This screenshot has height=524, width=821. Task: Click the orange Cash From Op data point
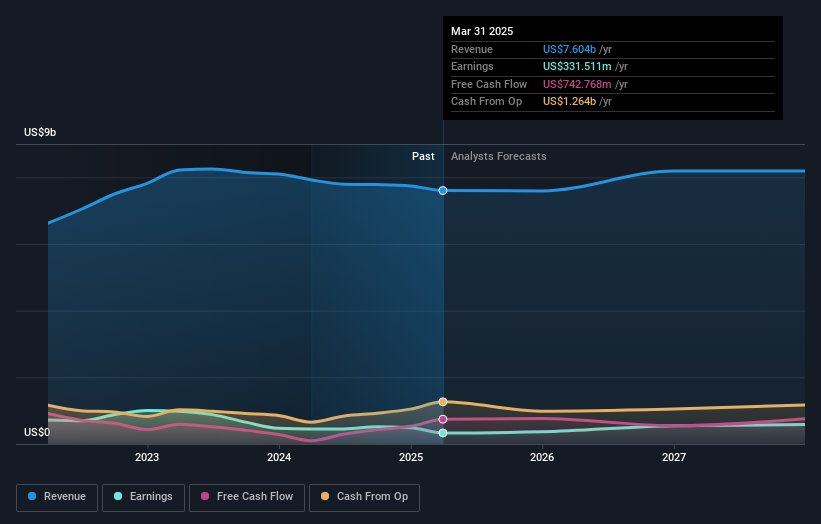coord(443,402)
